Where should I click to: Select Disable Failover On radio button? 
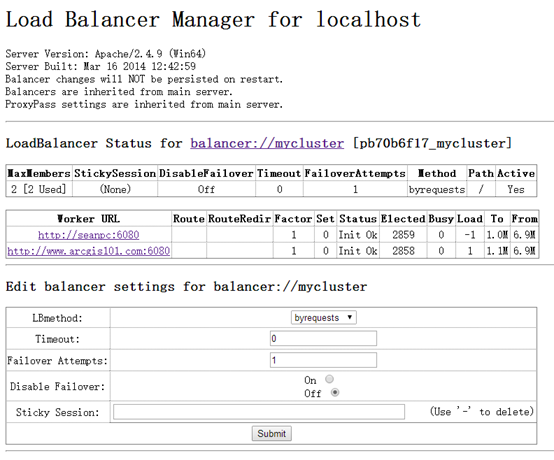click(329, 379)
